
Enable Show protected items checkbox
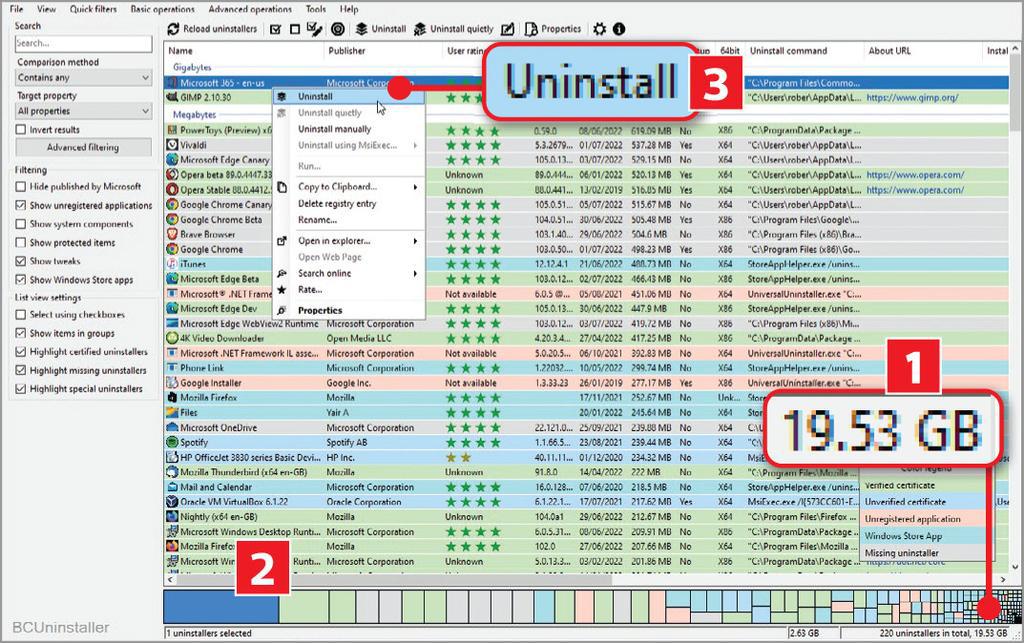pos(21,243)
